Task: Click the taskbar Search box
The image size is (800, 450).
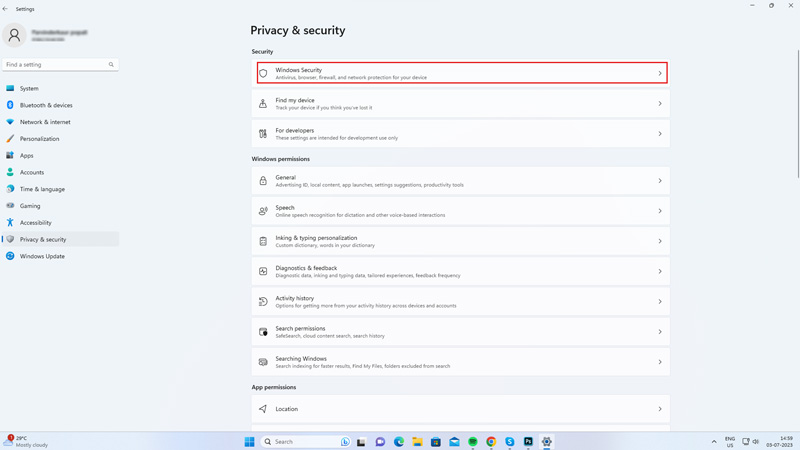Action: 306,442
